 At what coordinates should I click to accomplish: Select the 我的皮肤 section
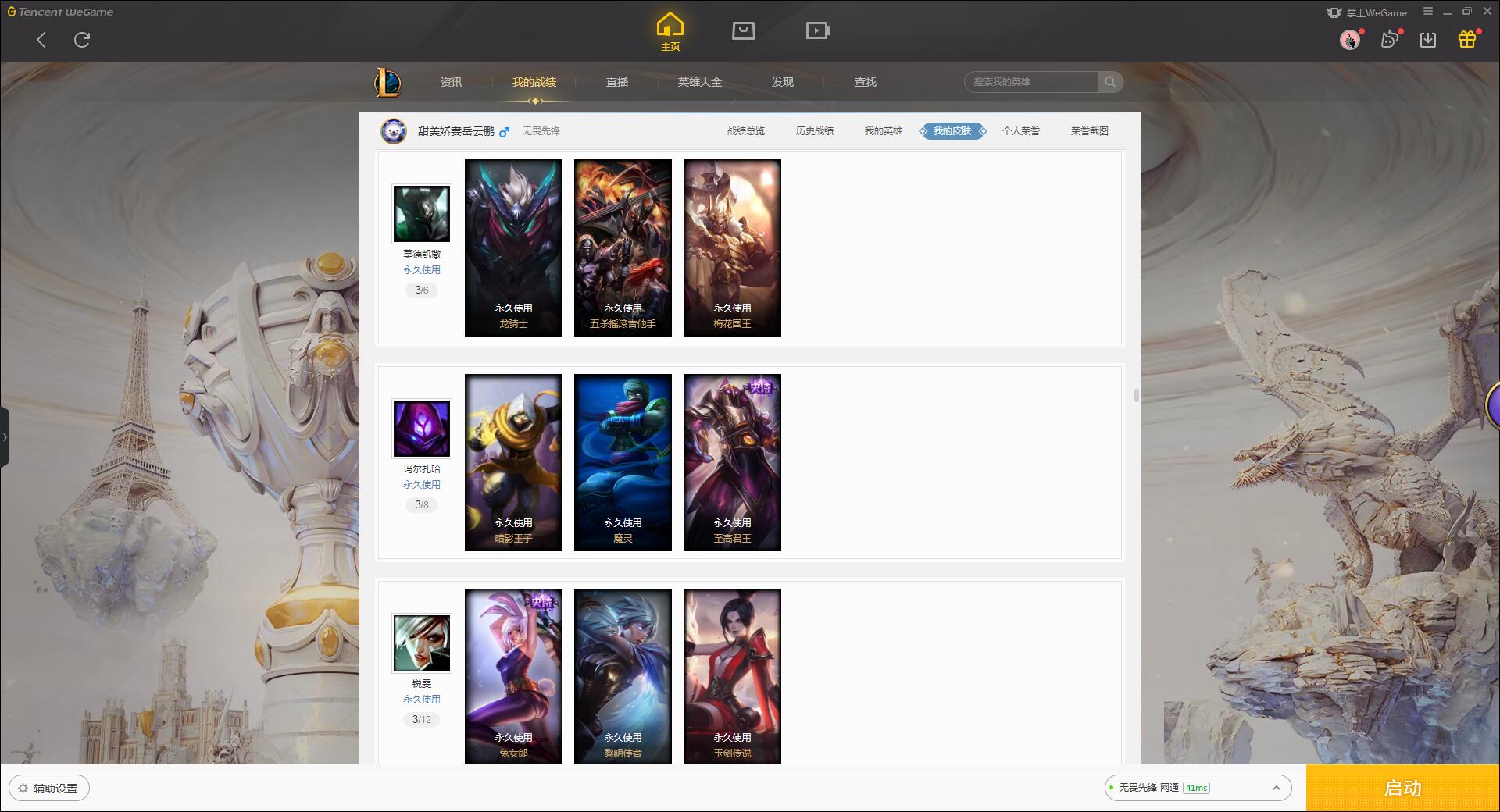pos(952,131)
